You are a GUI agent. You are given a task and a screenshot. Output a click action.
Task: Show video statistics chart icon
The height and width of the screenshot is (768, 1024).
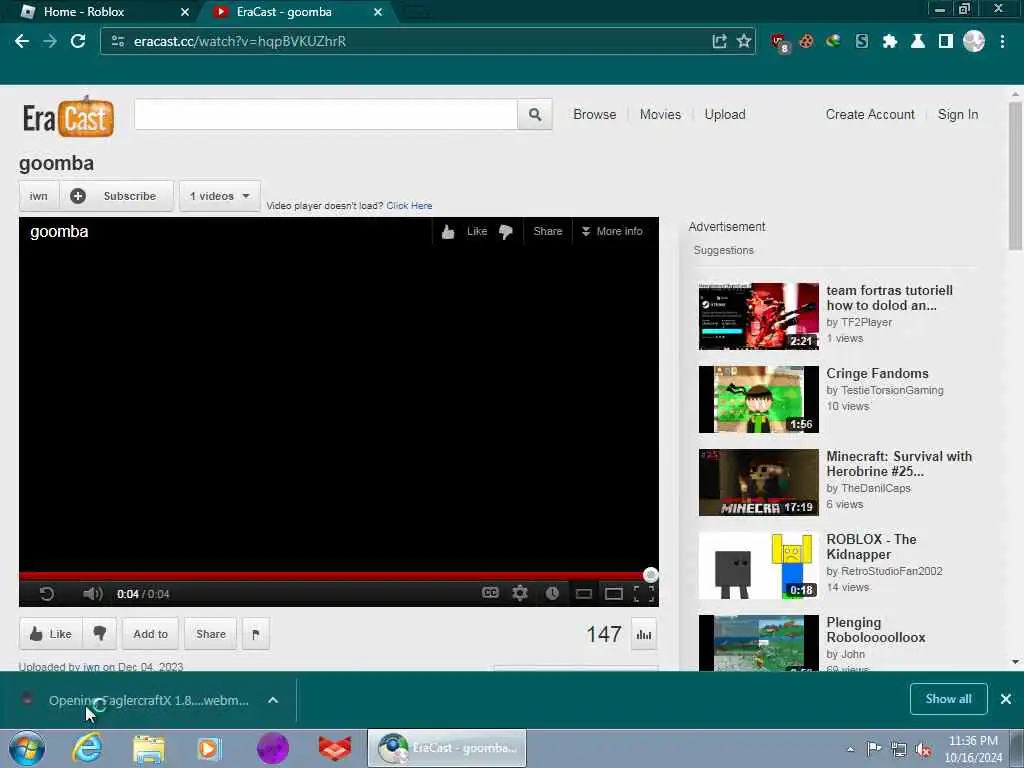[x=644, y=634]
